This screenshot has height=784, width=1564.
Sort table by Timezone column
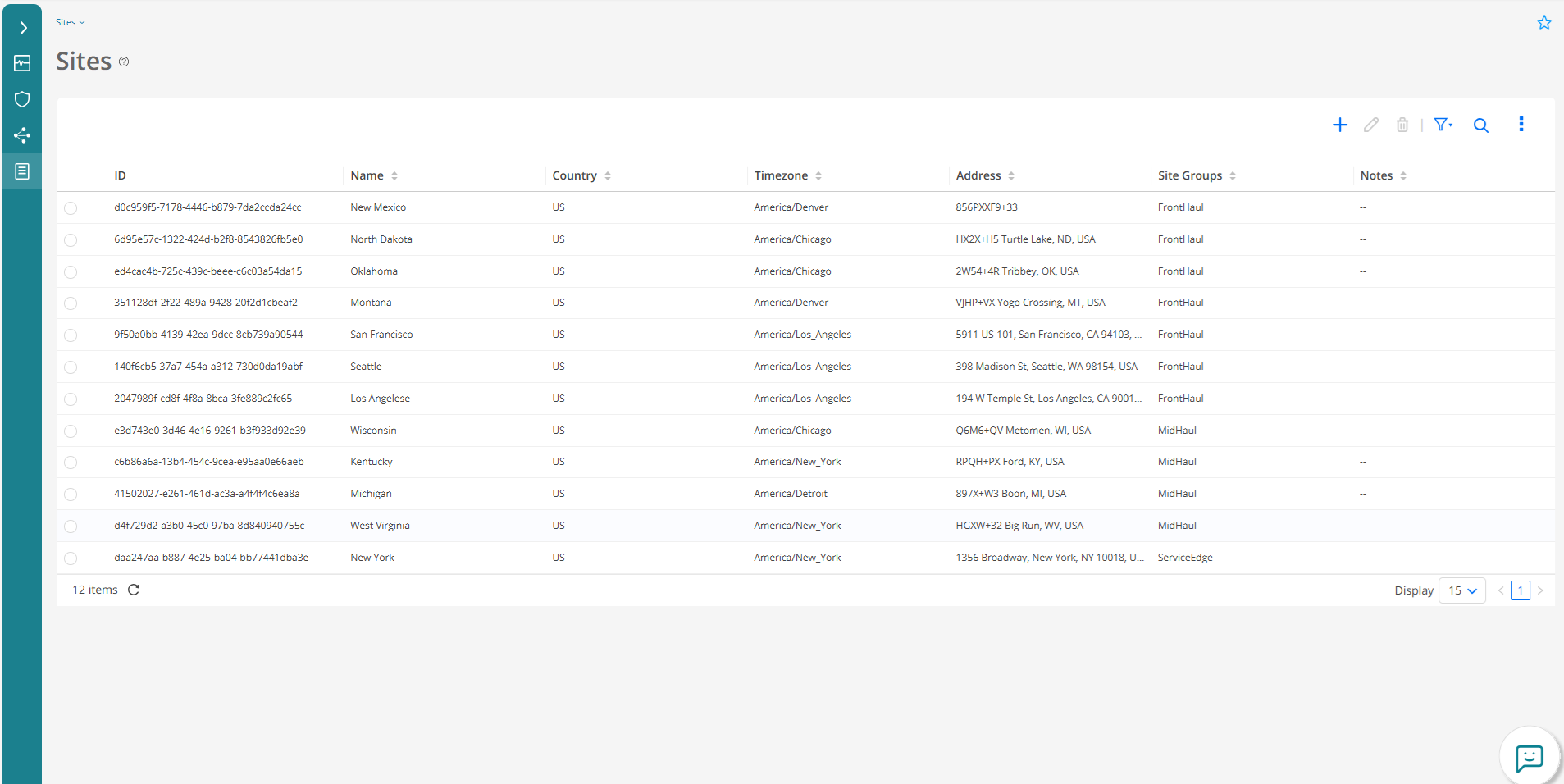pos(818,175)
